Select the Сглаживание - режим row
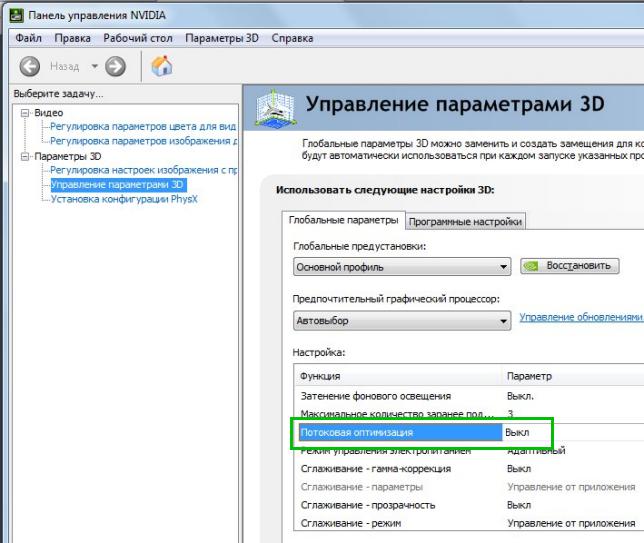Image resolution: width=644 pixels, height=543 pixels. click(469, 523)
